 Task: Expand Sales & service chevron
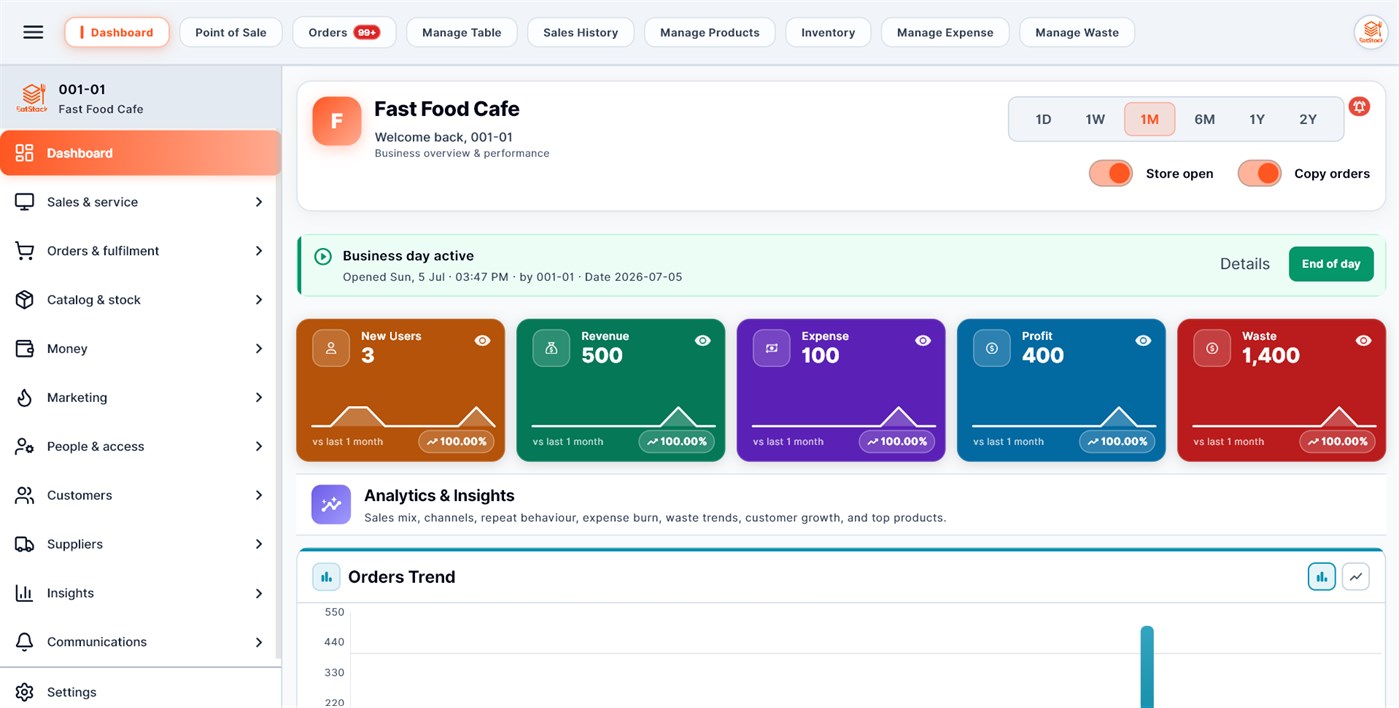(259, 202)
